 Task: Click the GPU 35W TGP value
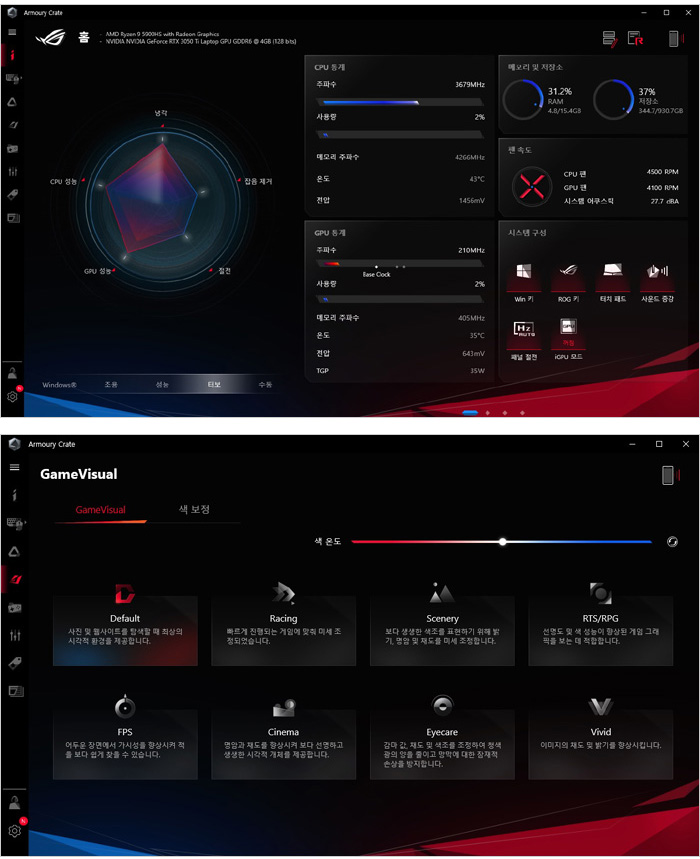[477, 371]
